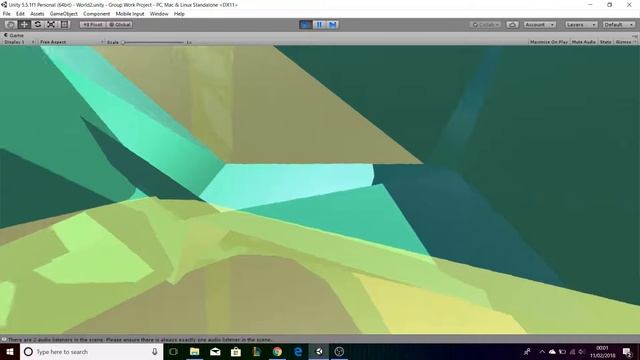Open the People icon in the taskbar
This screenshot has height=360, width=640.
[x=527, y=351]
